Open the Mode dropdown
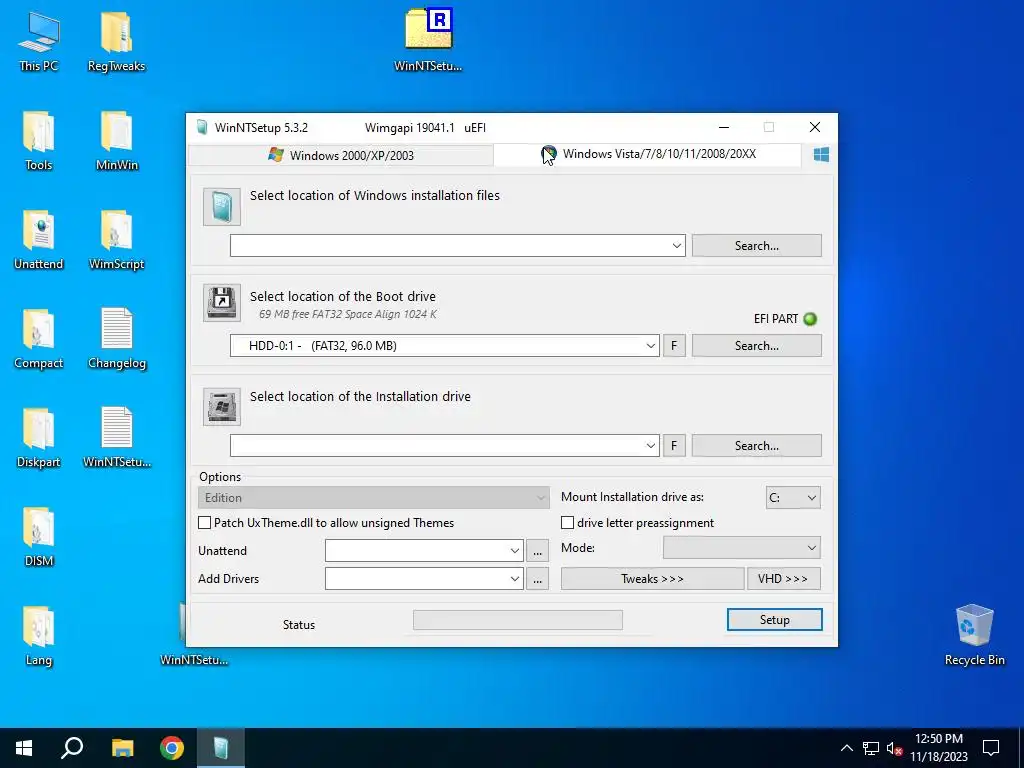The width and height of the screenshot is (1024, 768). 742,548
